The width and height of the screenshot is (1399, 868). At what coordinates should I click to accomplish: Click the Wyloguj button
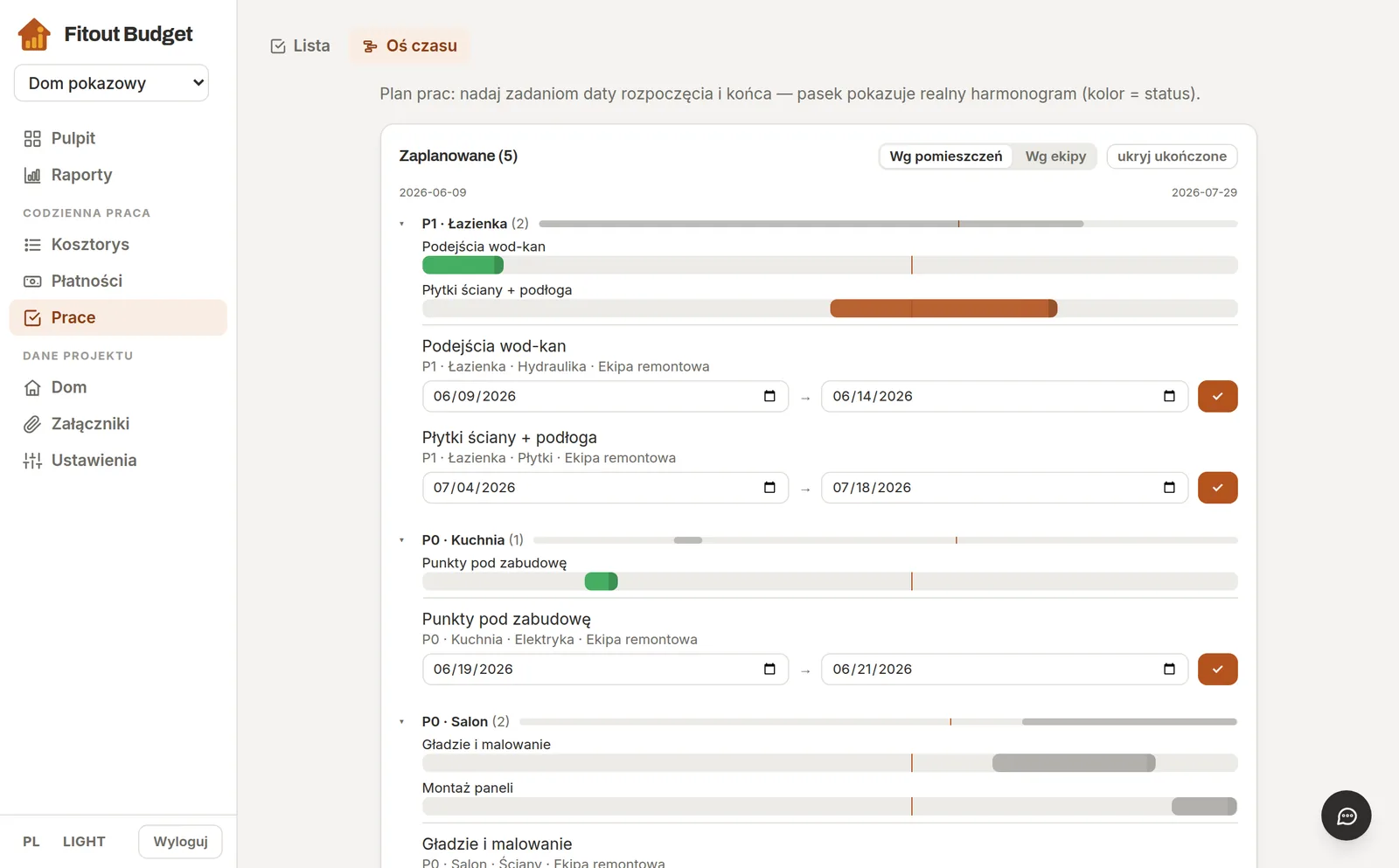click(x=180, y=842)
